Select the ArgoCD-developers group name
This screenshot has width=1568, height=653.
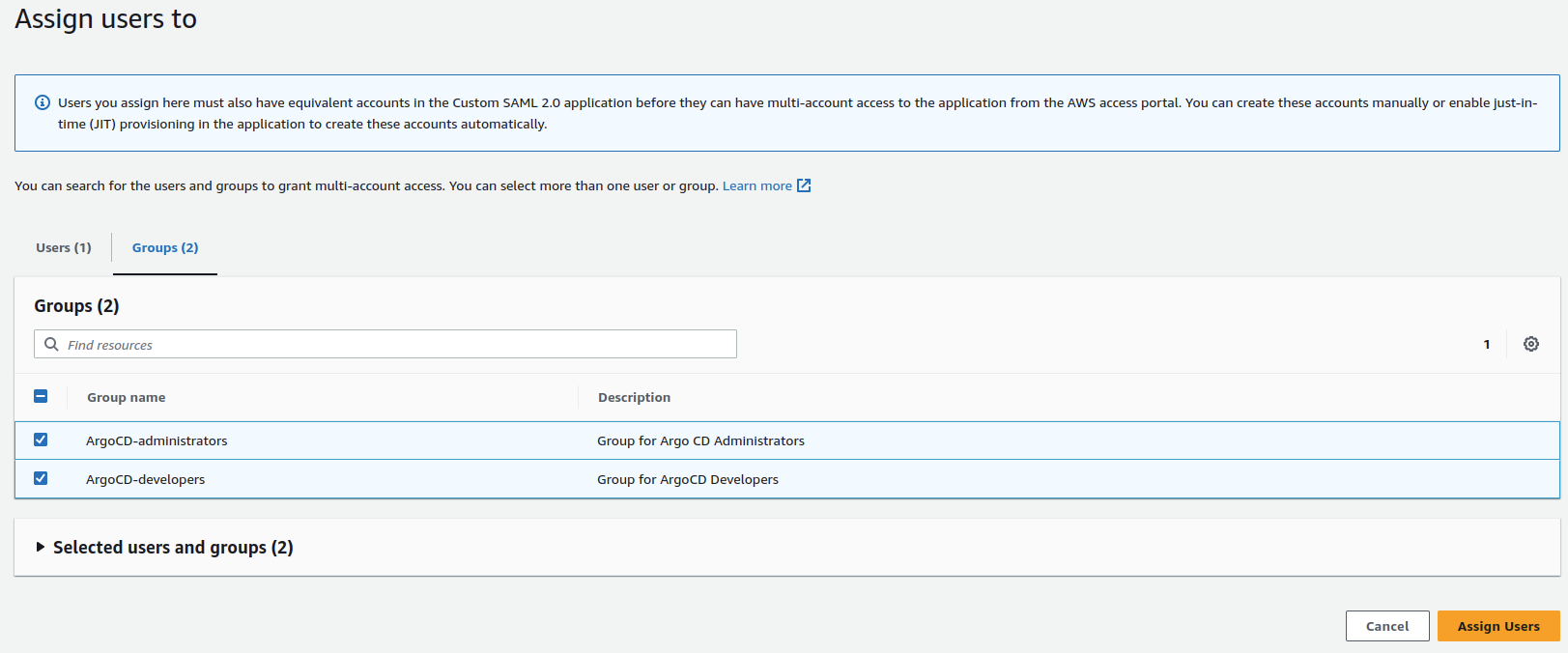tap(145, 479)
